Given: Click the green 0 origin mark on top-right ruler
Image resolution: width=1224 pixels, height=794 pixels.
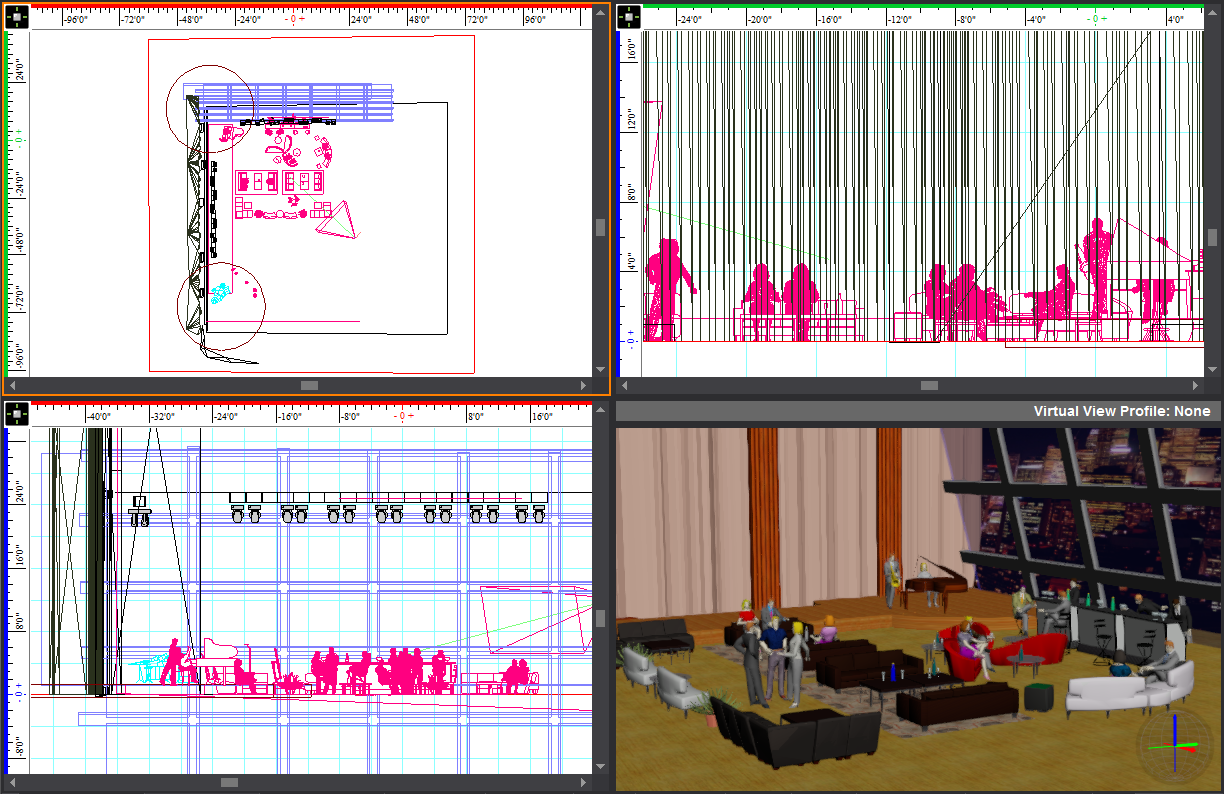Looking at the screenshot, I should [x=1098, y=19].
